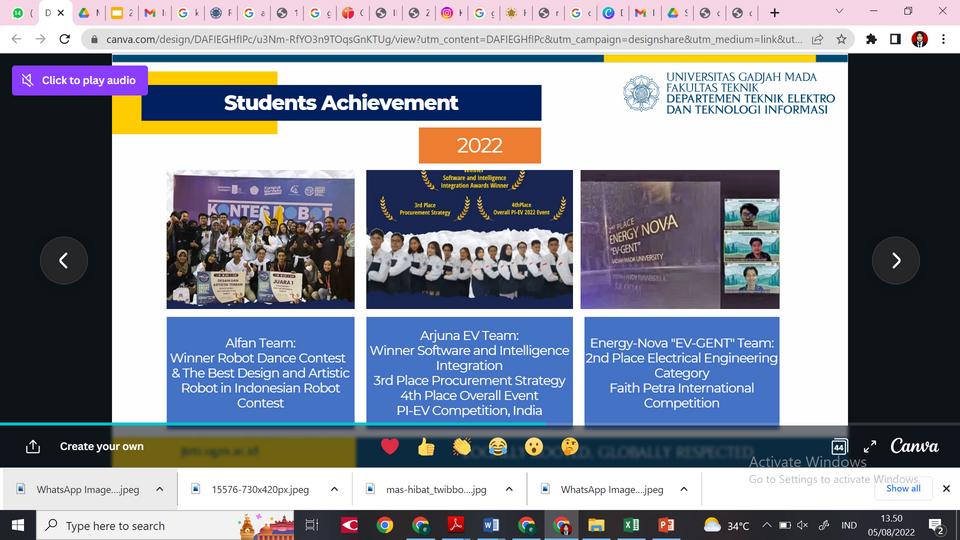Click Create your own
Image resolution: width=960 pixels, height=540 pixels.
tap(102, 446)
